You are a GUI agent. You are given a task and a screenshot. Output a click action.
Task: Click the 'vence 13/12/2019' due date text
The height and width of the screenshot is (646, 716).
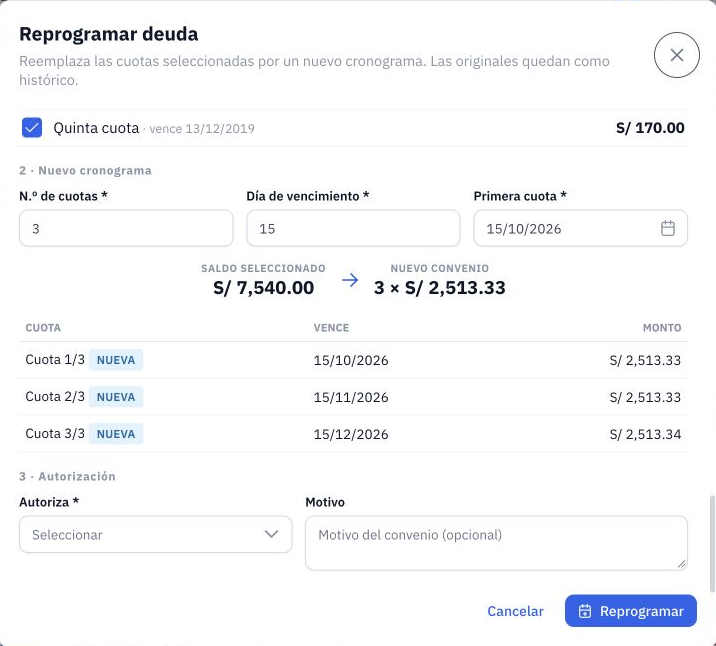(x=202, y=129)
